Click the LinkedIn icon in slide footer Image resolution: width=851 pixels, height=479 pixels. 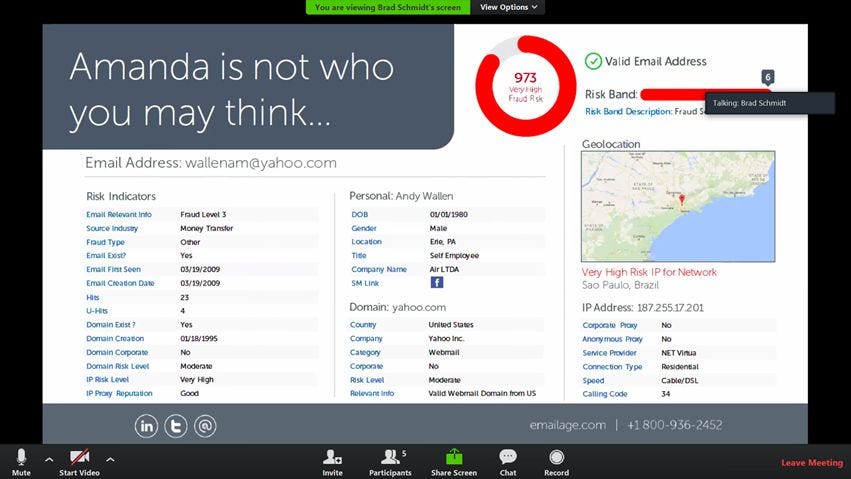147,426
